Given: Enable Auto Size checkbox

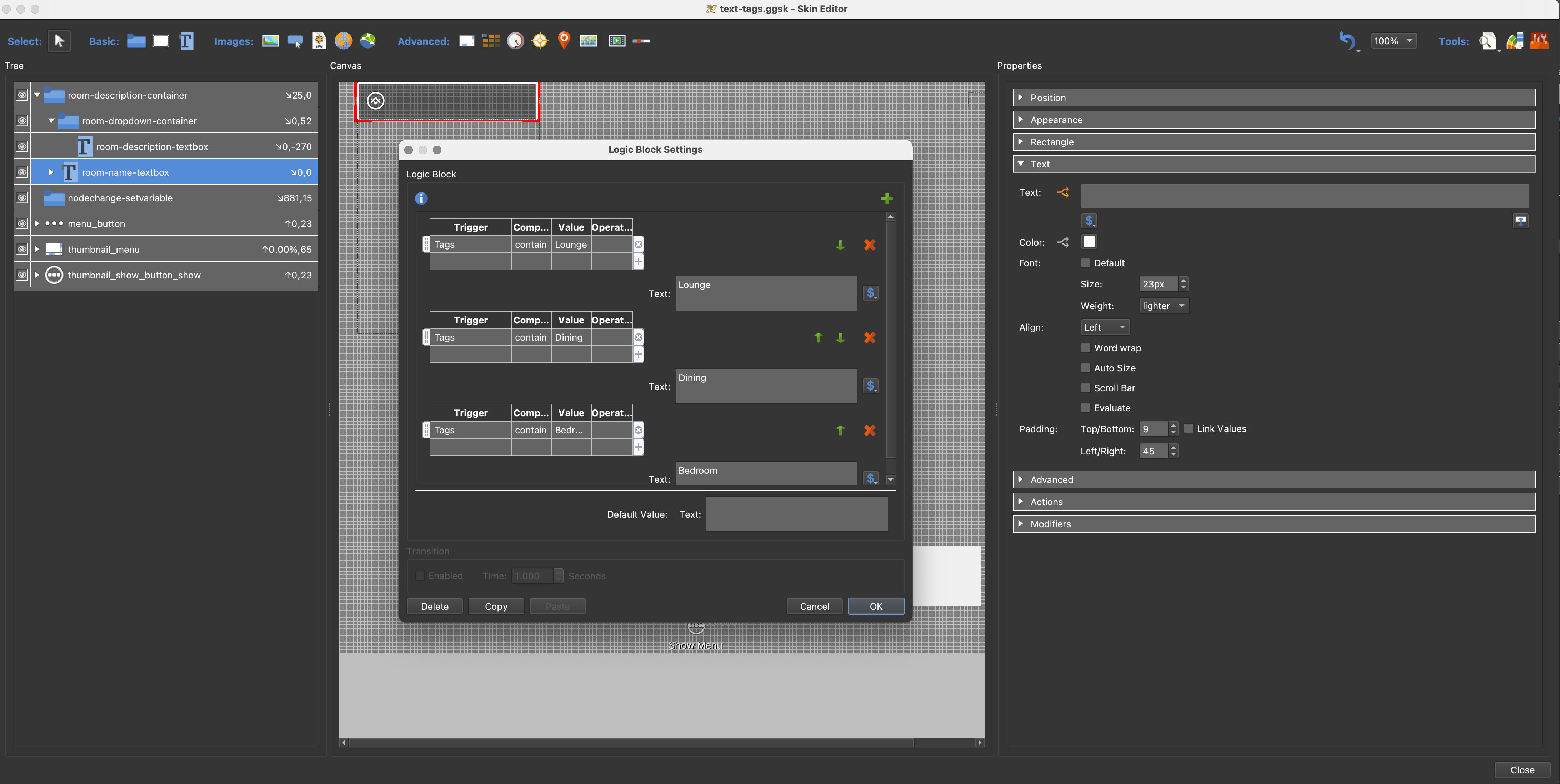Looking at the screenshot, I should [x=1085, y=367].
